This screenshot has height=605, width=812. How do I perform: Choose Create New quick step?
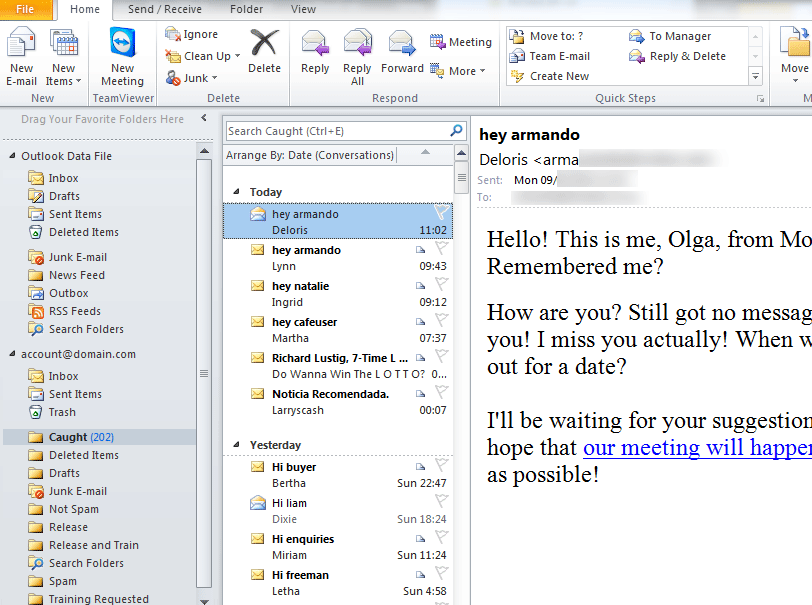(x=549, y=76)
